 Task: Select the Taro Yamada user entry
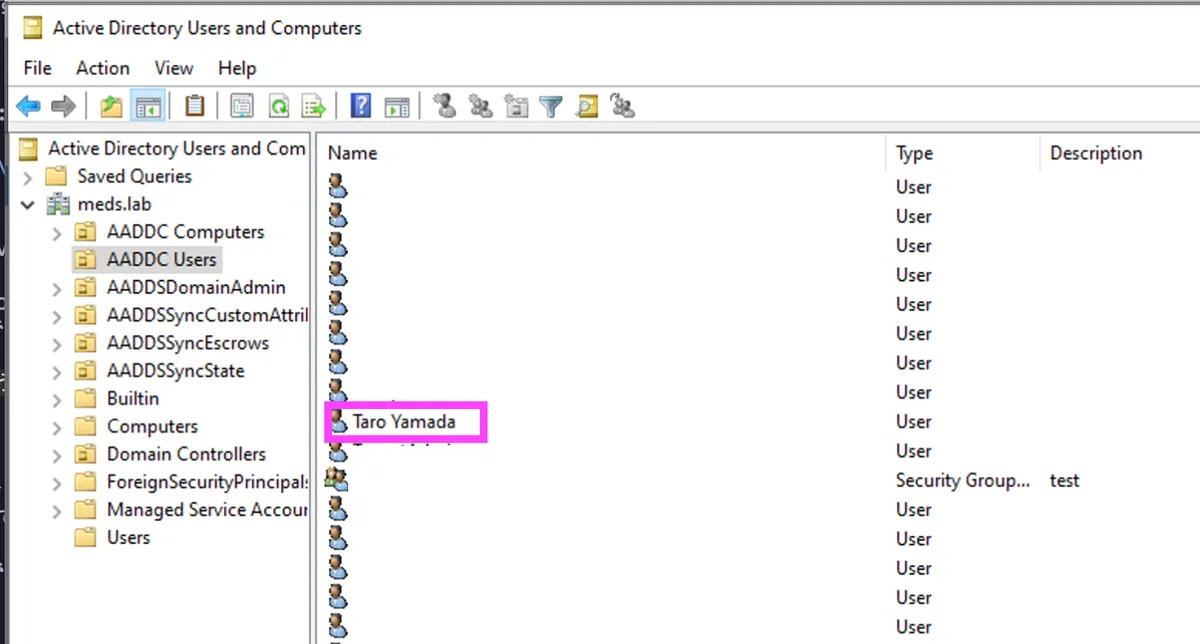click(x=404, y=422)
